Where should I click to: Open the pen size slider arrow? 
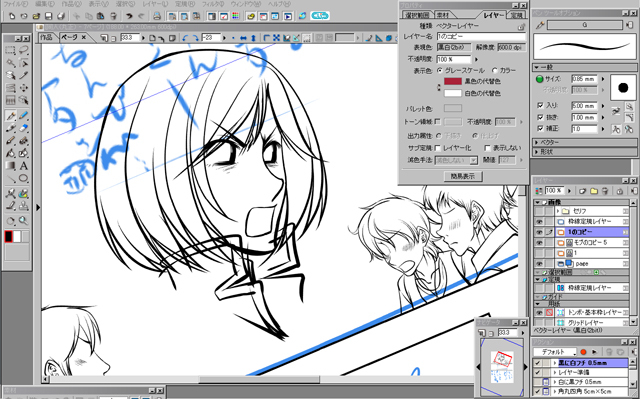603,79
